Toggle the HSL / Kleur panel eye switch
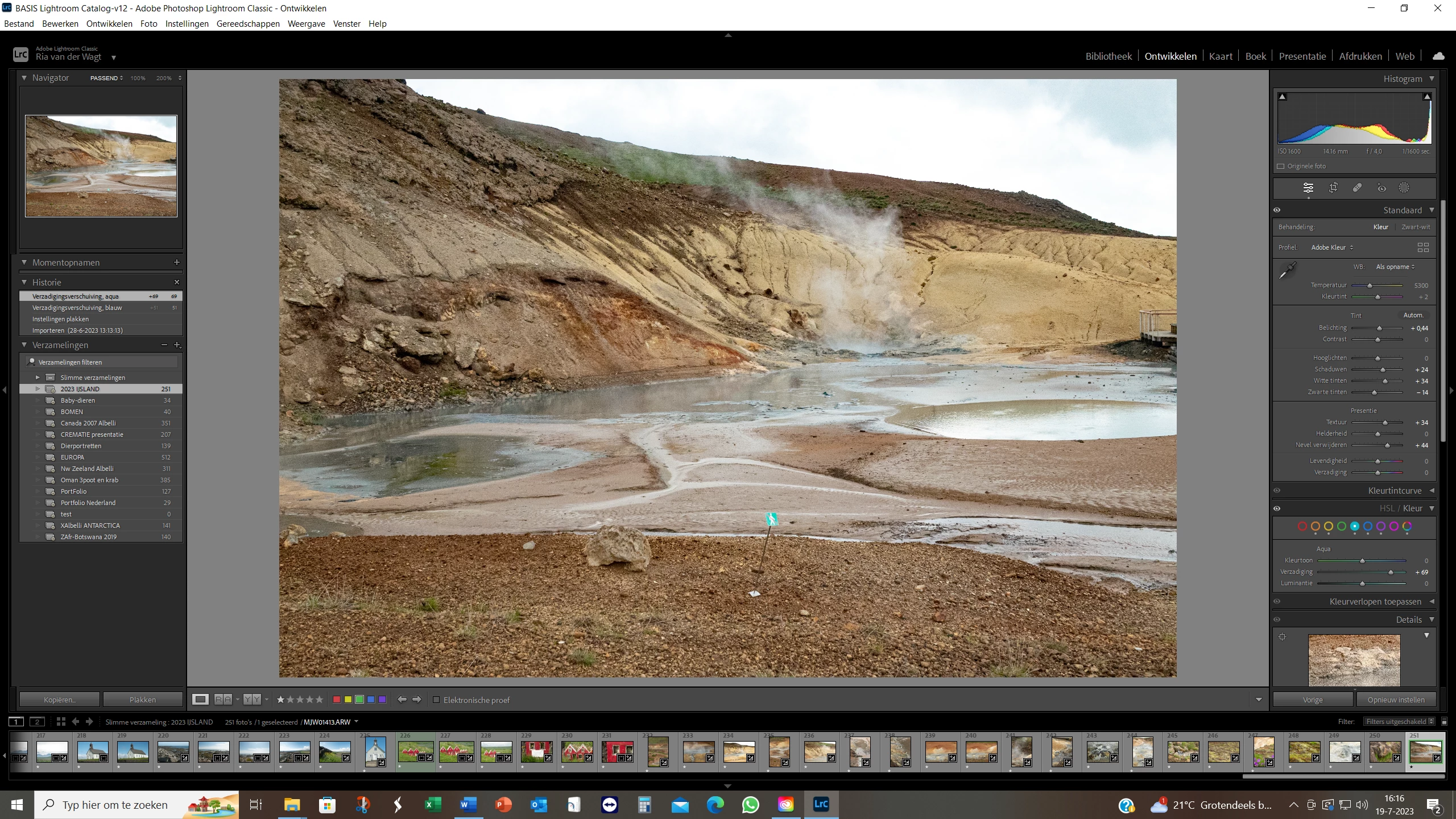The image size is (1456, 819). [x=1277, y=508]
